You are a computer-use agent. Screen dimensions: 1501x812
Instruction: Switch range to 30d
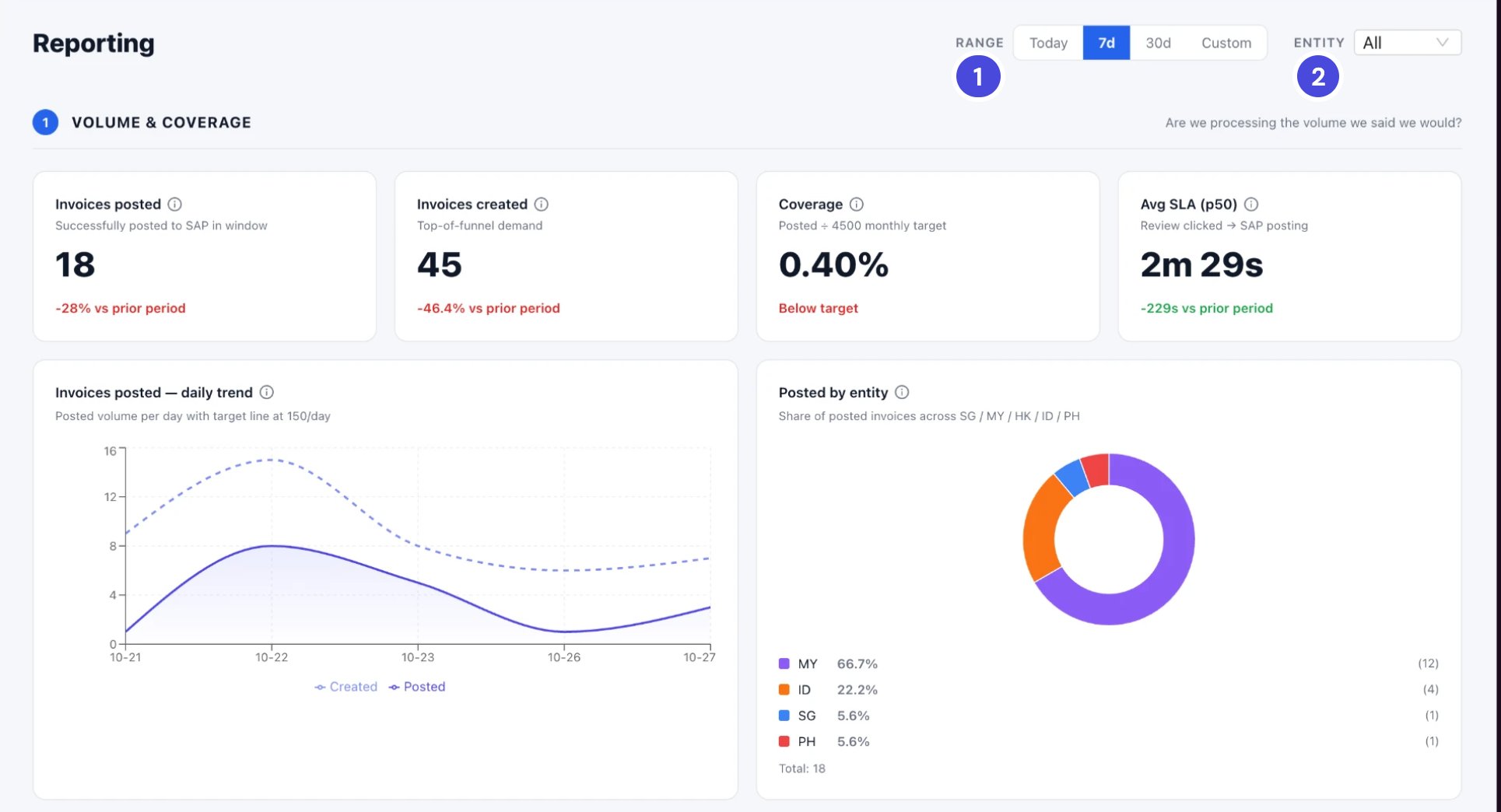(x=1158, y=43)
